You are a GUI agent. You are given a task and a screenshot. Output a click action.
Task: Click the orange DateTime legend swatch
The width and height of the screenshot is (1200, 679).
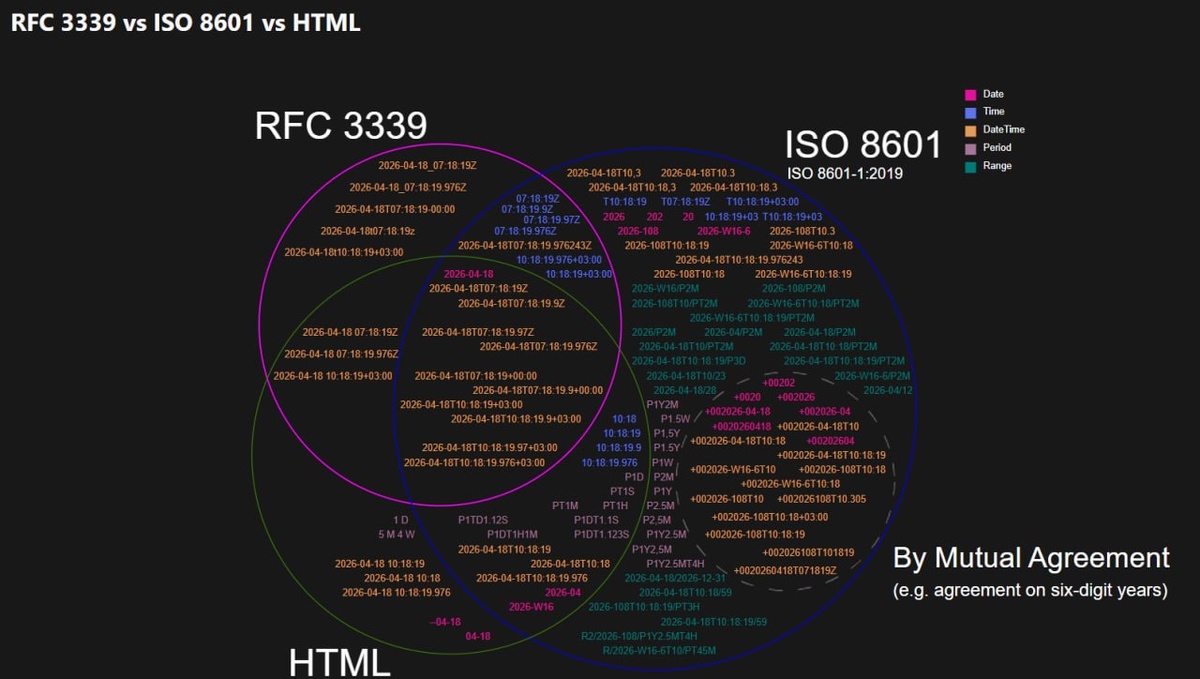coord(970,131)
